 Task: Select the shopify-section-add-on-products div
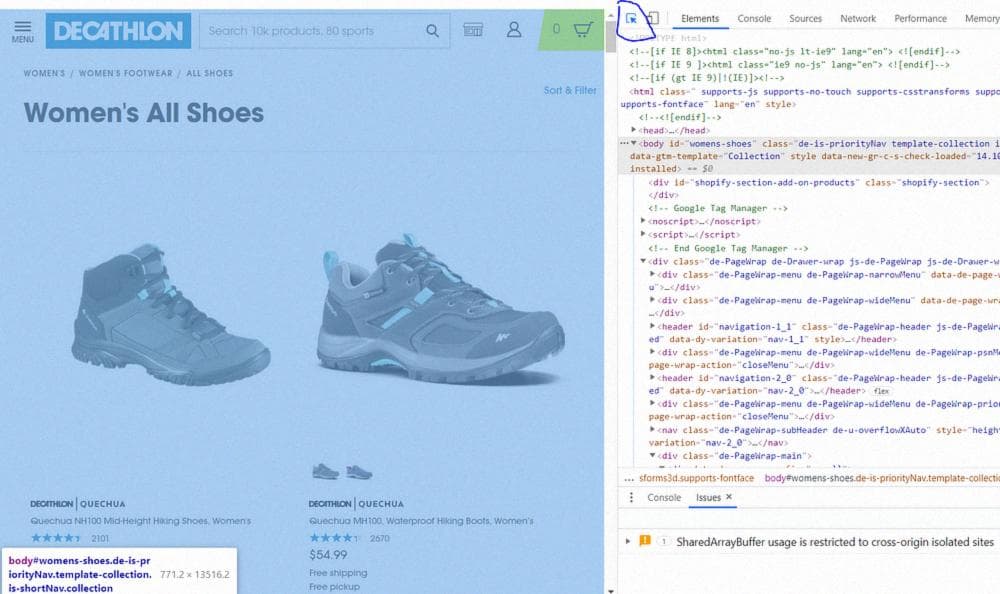818,182
